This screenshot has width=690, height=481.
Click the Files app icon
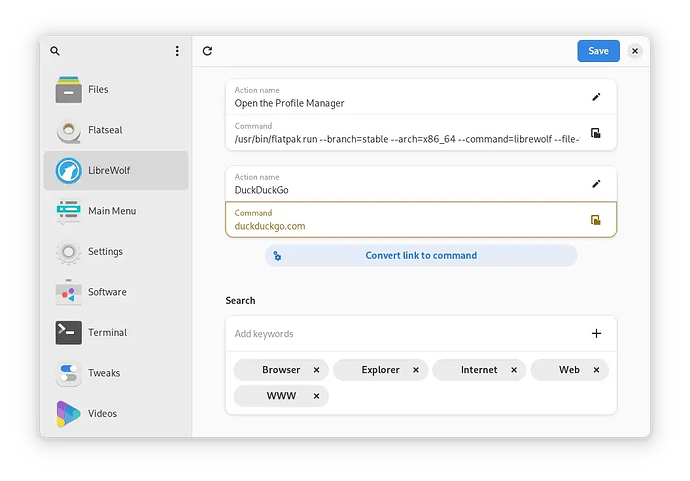pos(68,89)
